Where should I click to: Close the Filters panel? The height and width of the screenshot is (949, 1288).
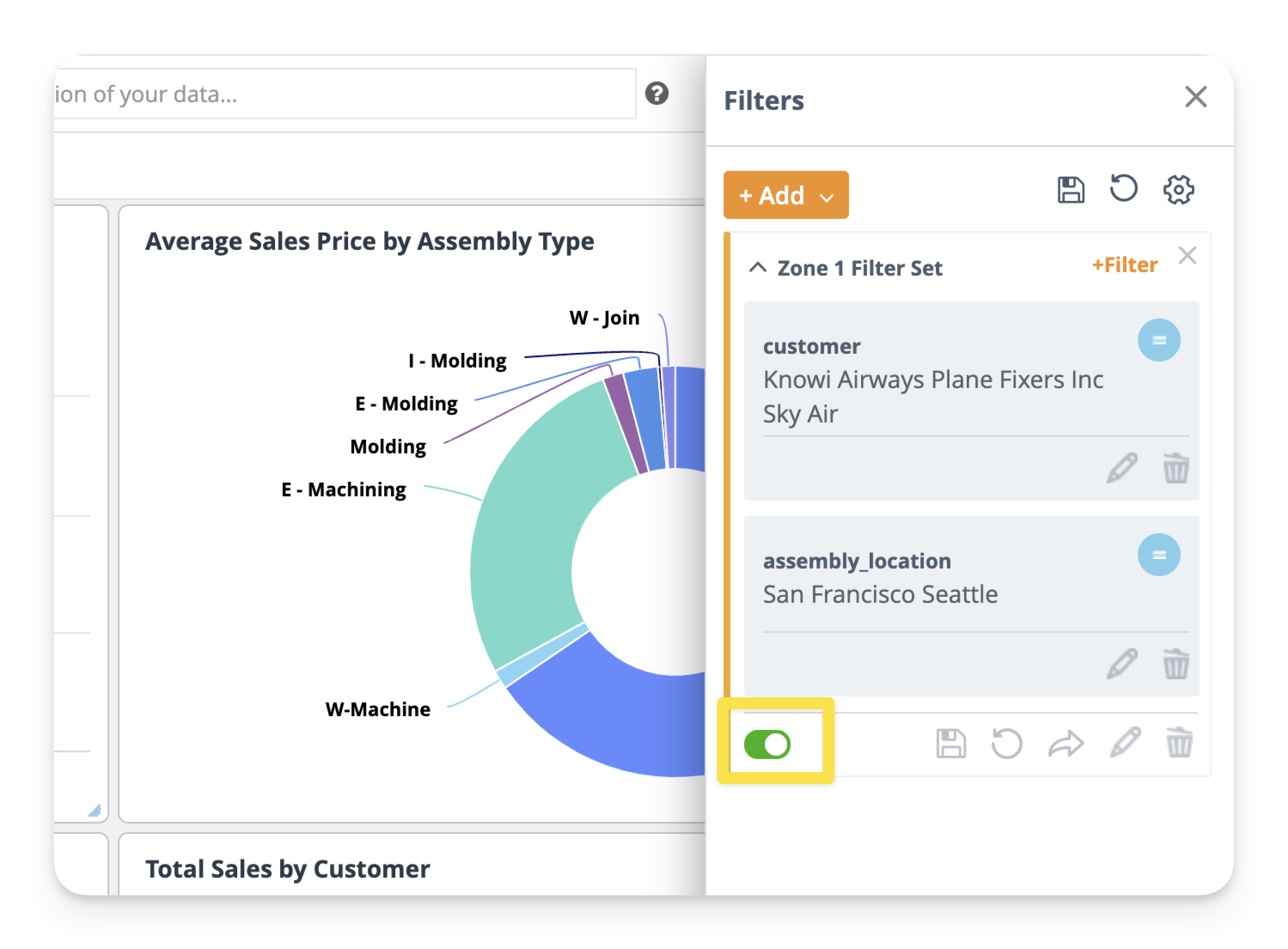pos(1195,97)
